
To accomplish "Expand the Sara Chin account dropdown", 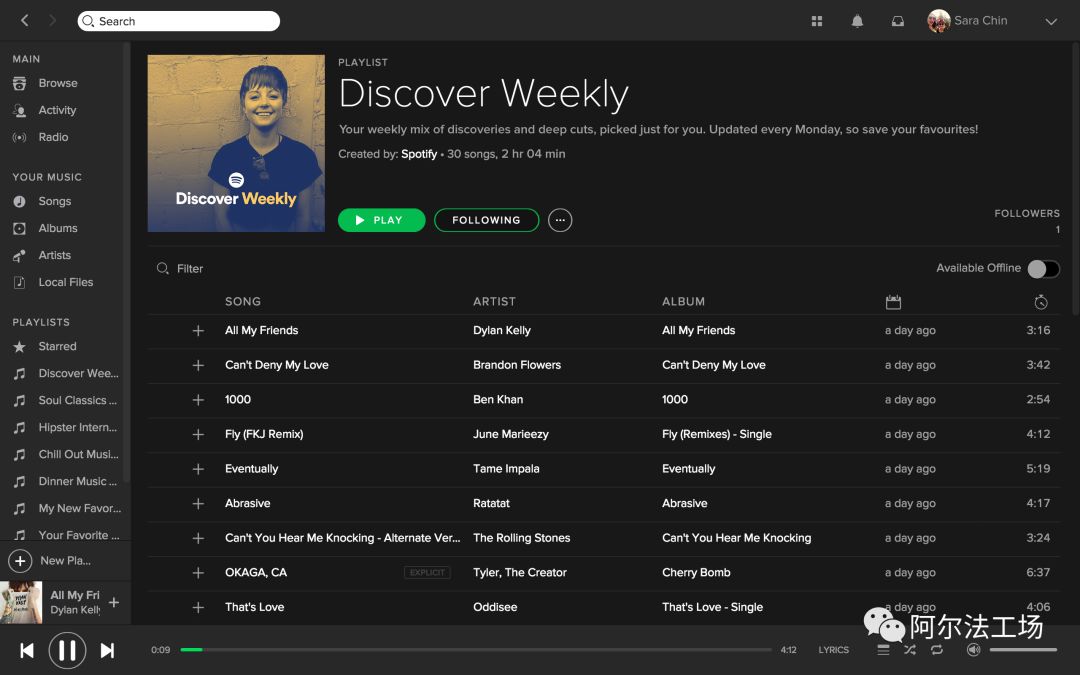I will coord(1050,21).
